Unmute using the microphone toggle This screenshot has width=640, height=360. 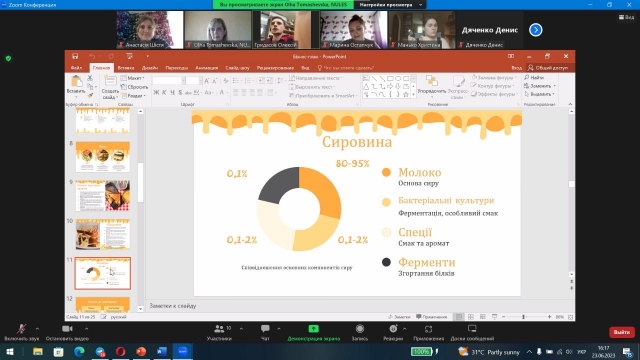[x=22, y=329]
